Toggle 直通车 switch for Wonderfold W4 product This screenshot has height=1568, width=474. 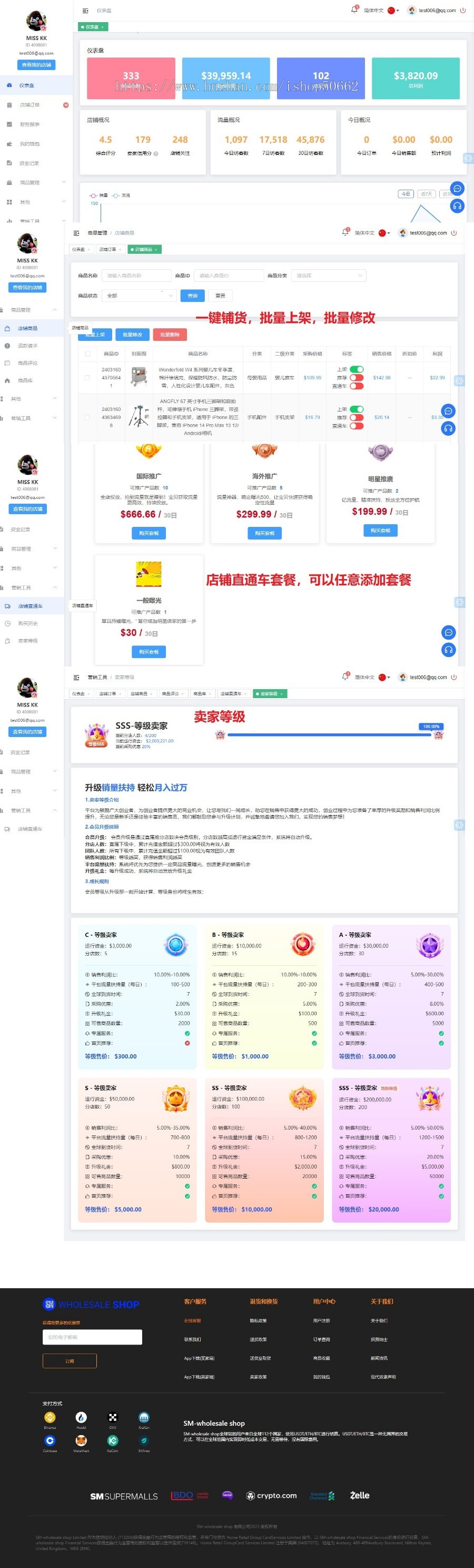357,386
